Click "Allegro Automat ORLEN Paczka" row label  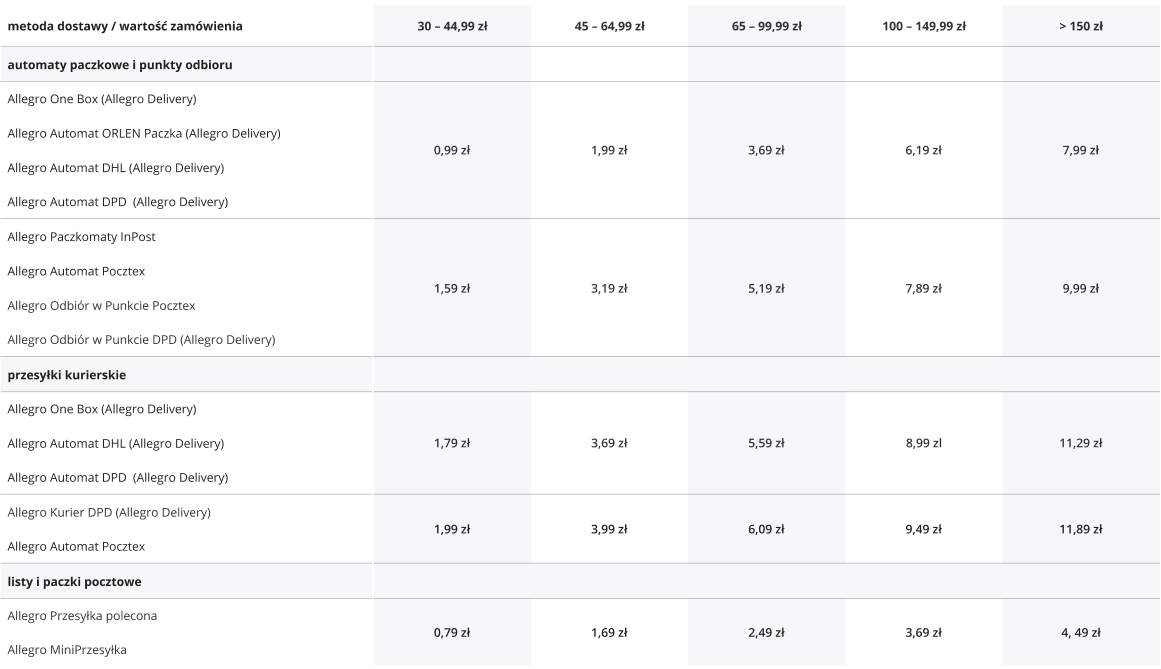click(144, 134)
